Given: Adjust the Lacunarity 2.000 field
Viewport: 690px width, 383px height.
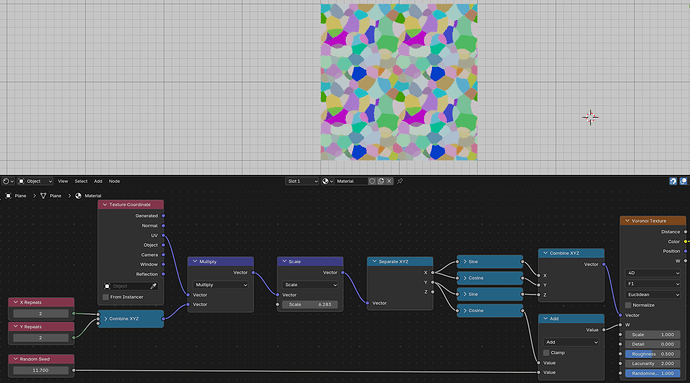Looking at the screenshot, I should (653, 364).
